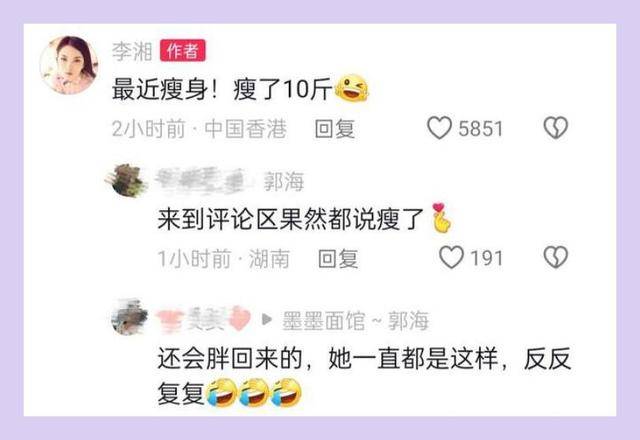The height and width of the screenshot is (440, 640).
Task: Like 李湘's comment with heart icon
Action: (439, 128)
